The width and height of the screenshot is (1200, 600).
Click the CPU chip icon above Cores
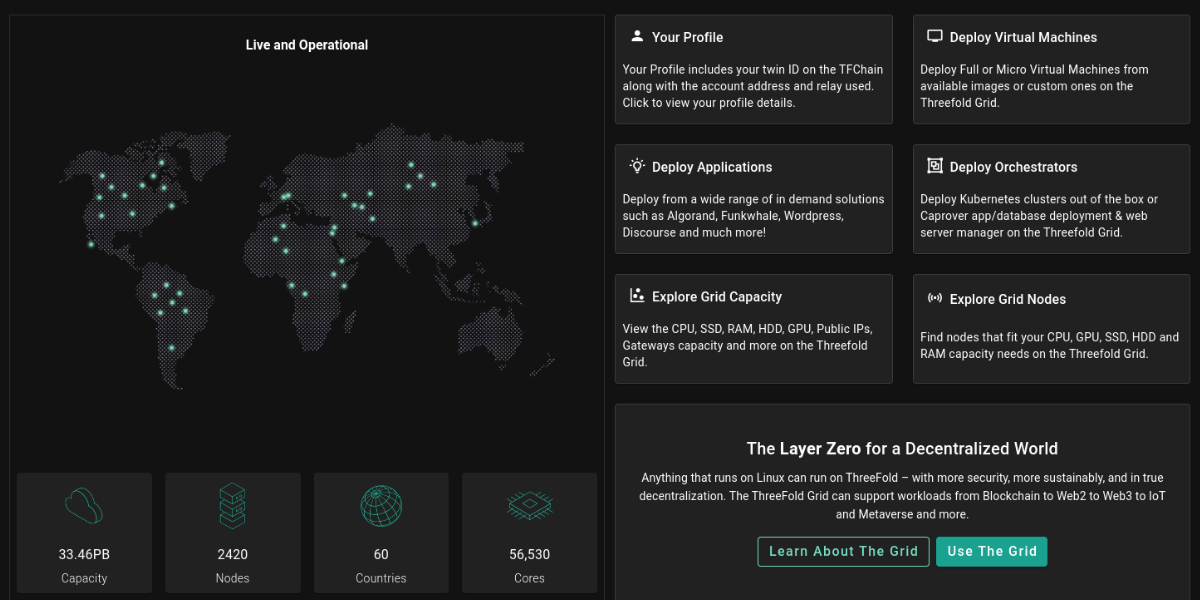[529, 506]
